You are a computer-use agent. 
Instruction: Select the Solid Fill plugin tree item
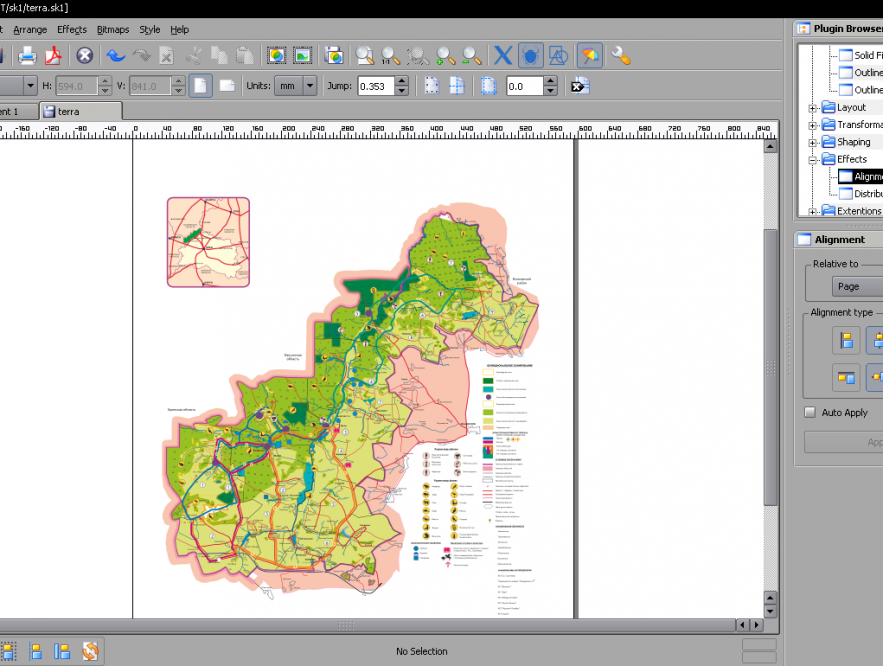pos(860,55)
